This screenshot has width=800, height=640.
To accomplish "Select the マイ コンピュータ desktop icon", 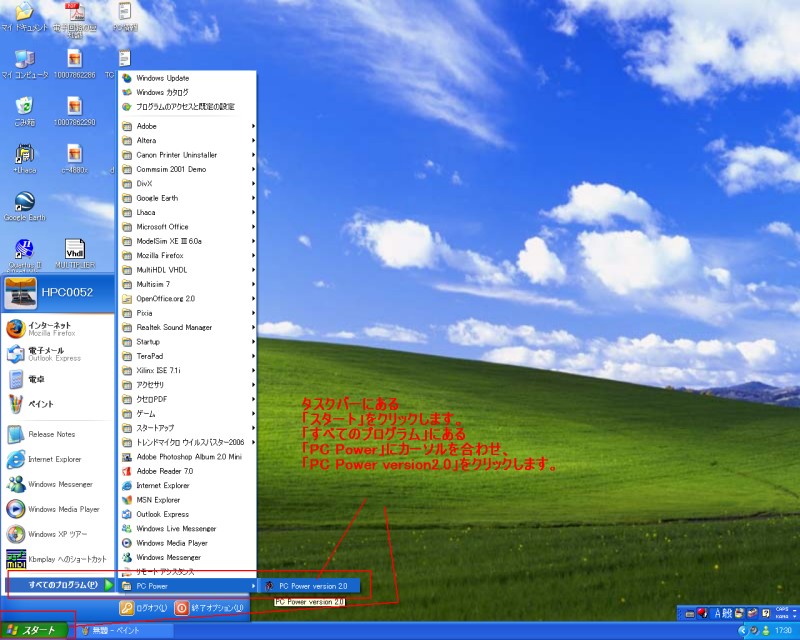I will coord(24,64).
